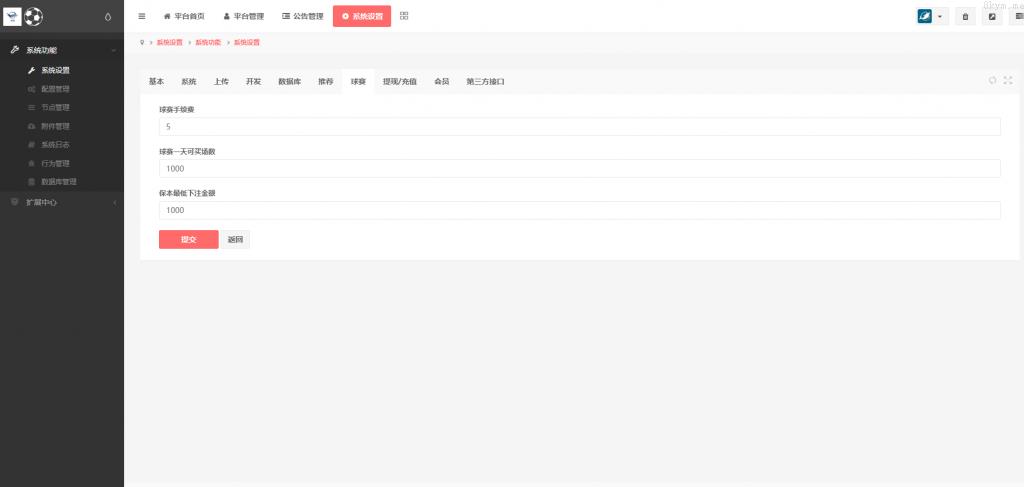Click the 球赛手续费 input field
1024x487 pixels.
(x=579, y=127)
